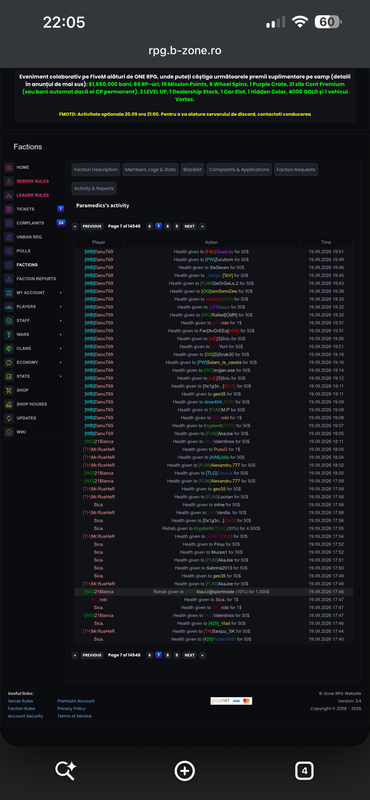Open the Shop Houses icon

click(9, 404)
